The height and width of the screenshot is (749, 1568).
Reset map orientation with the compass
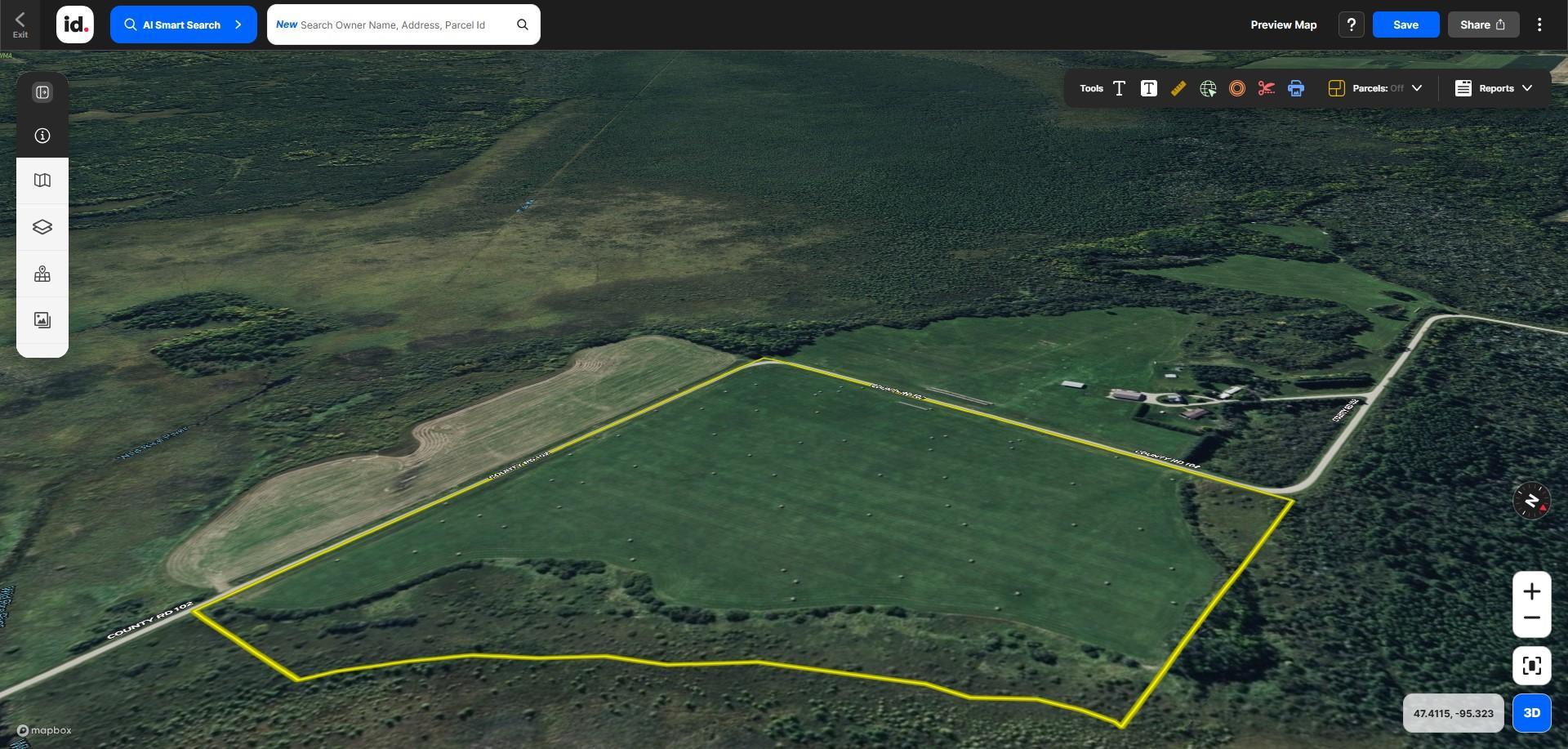pos(1531,501)
